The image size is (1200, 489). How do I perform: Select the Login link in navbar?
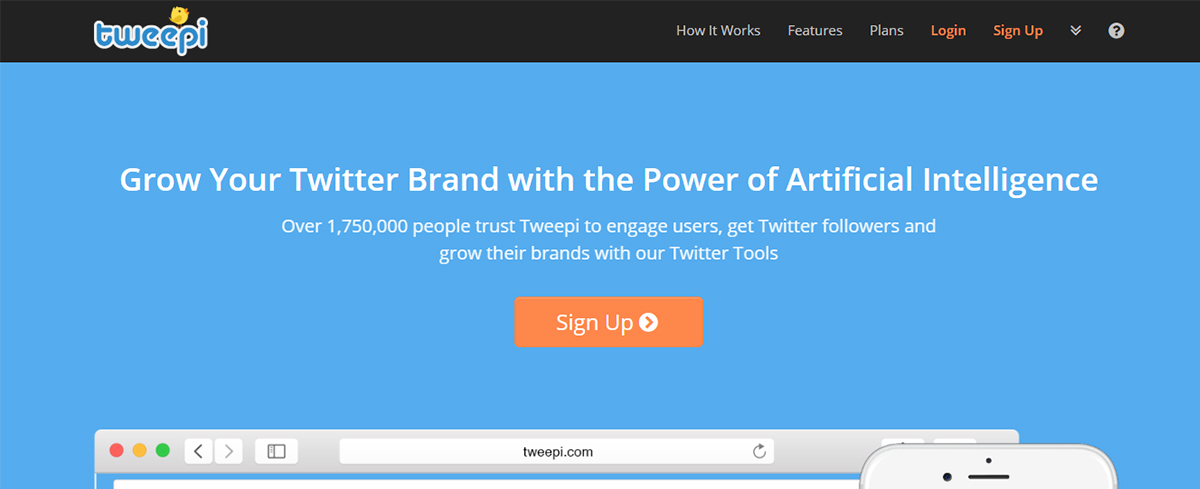[948, 31]
